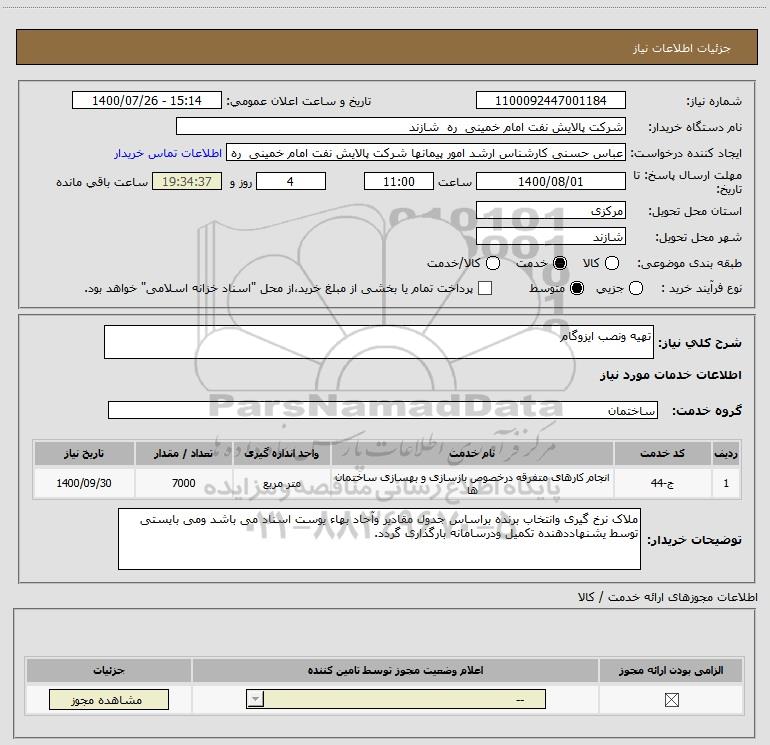The height and width of the screenshot is (745, 770).
Task: Click the service group field ساختمان
Action: click(x=383, y=410)
